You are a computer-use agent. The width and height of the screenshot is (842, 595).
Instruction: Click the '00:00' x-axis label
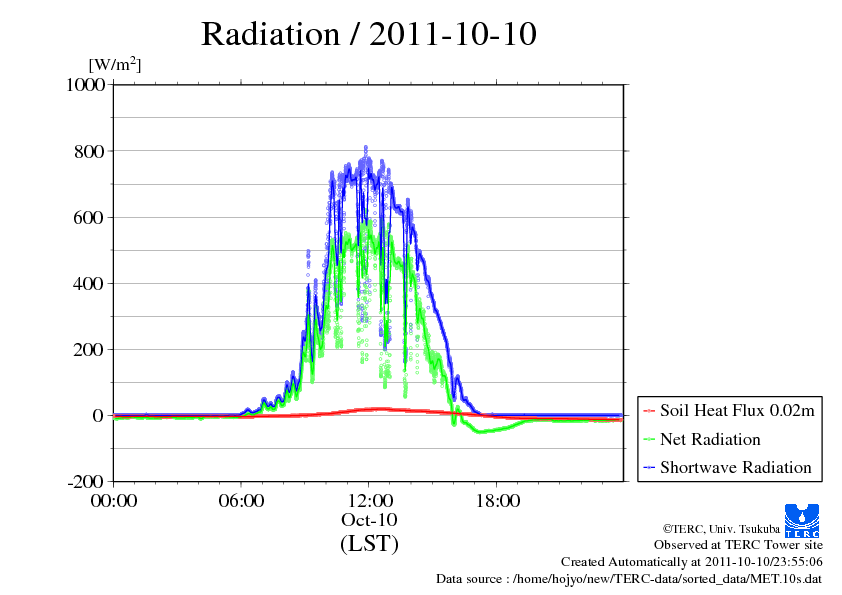click(x=114, y=501)
